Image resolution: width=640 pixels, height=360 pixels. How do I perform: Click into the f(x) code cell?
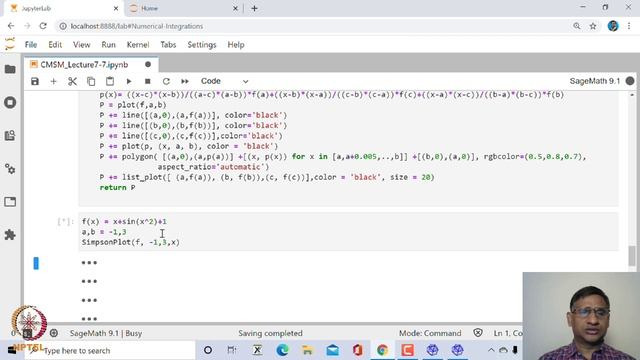(349, 231)
